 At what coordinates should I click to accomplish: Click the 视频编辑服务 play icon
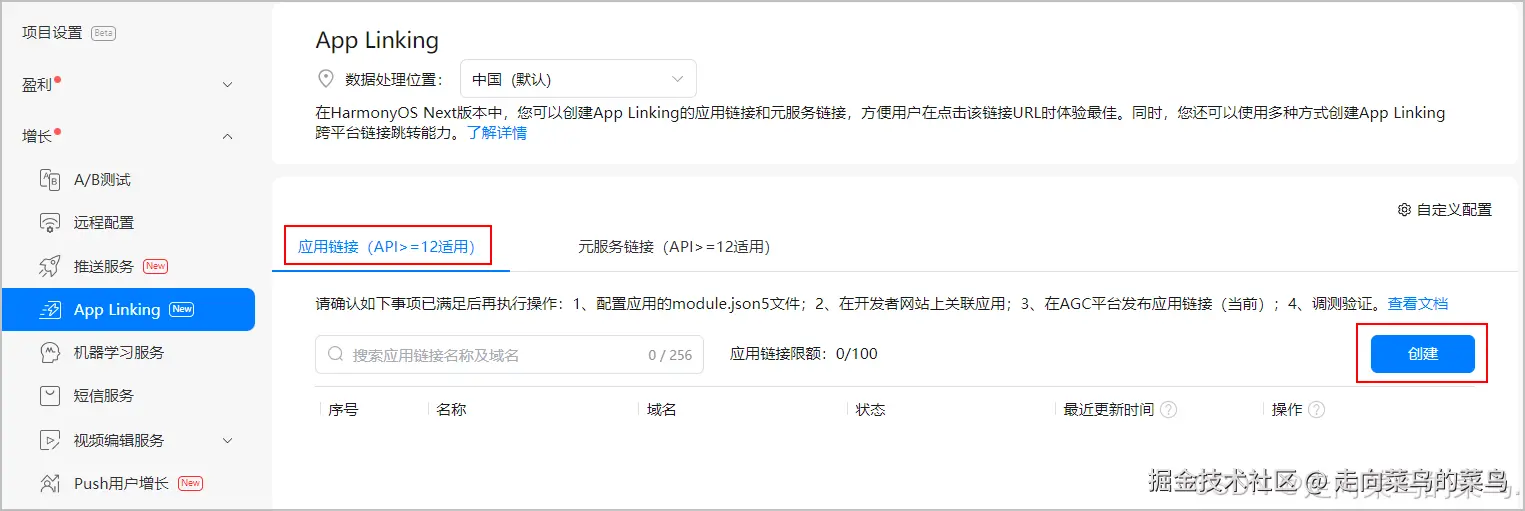pyautogui.click(x=50, y=440)
